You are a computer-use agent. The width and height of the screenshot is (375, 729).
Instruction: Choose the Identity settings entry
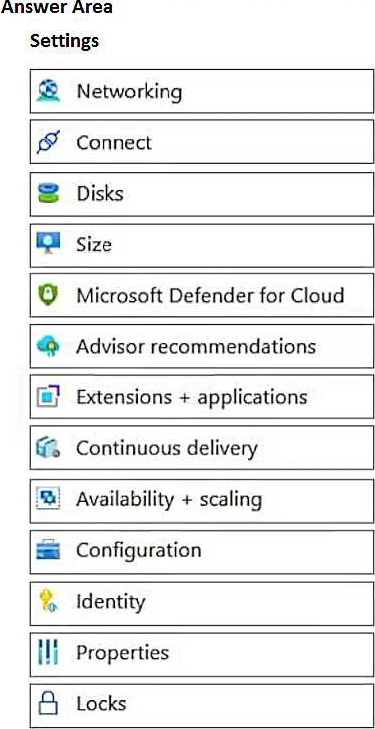pyautogui.click(x=202, y=602)
